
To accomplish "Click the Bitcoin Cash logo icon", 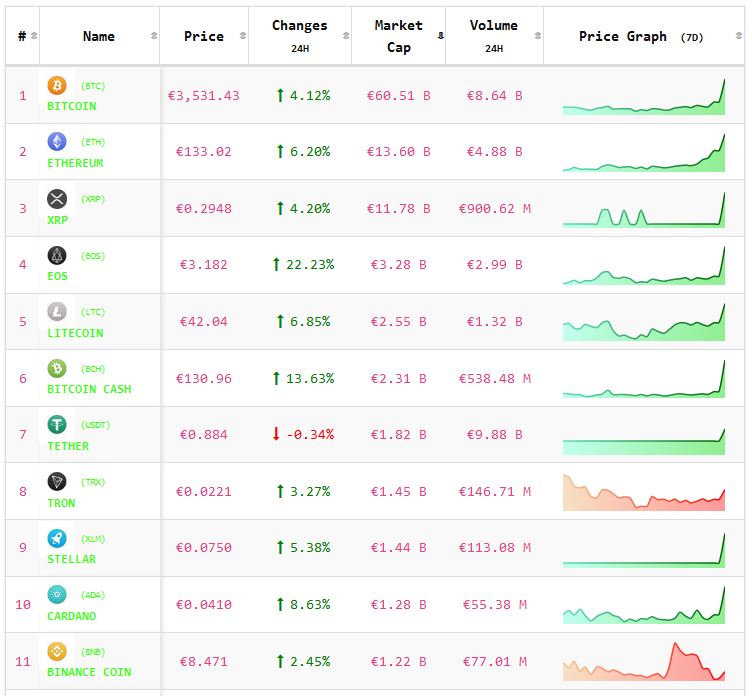I will [x=57, y=369].
